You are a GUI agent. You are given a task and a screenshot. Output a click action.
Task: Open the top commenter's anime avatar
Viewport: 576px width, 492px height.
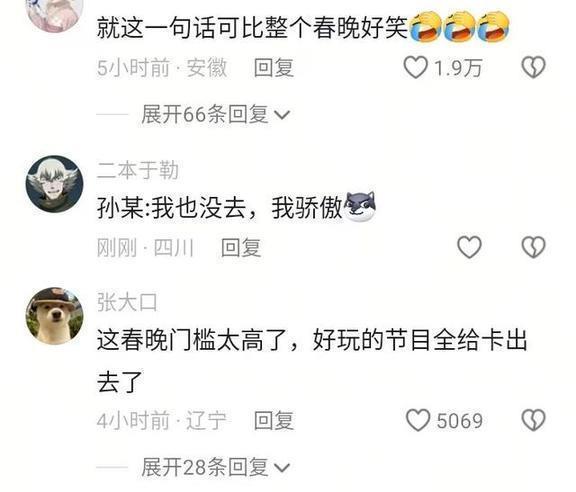click(55, 13)
